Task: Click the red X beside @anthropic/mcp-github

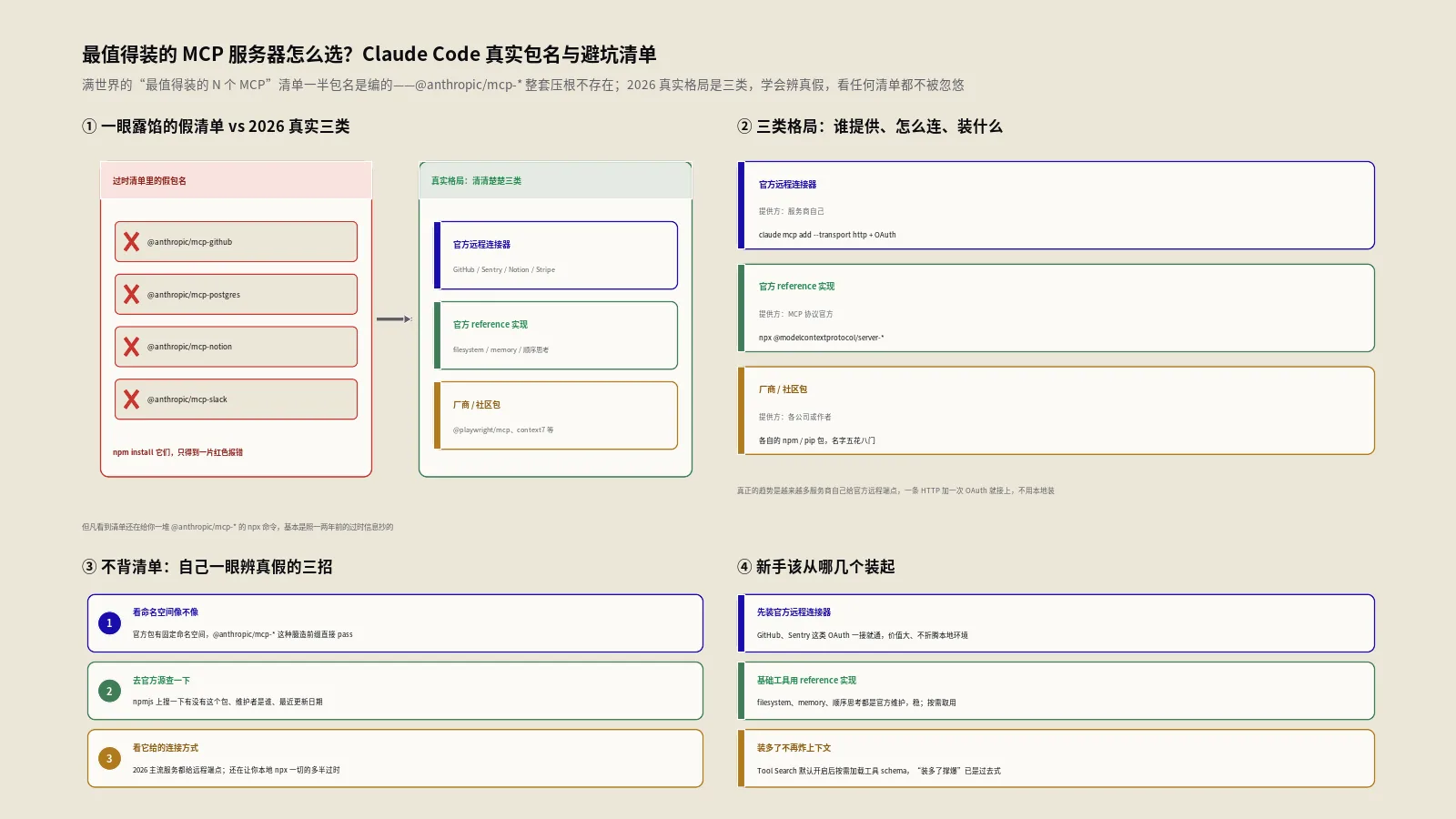Action: [x=132, y=242]
